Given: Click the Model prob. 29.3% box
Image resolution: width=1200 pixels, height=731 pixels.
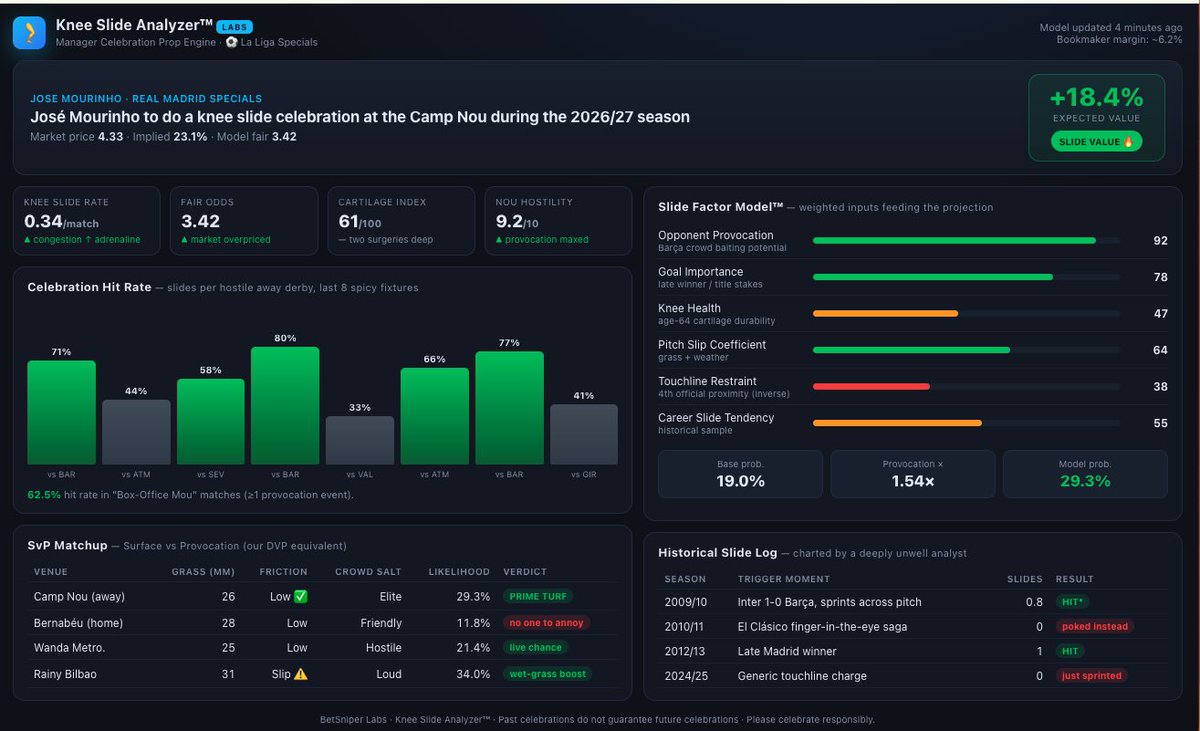Looking at the screenshot, I should [1085, 474].
